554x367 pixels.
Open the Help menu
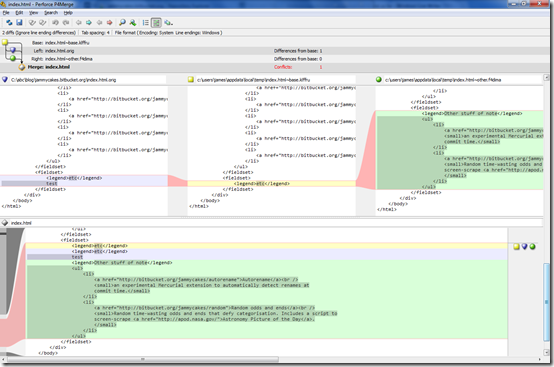(x=68, y=13)
